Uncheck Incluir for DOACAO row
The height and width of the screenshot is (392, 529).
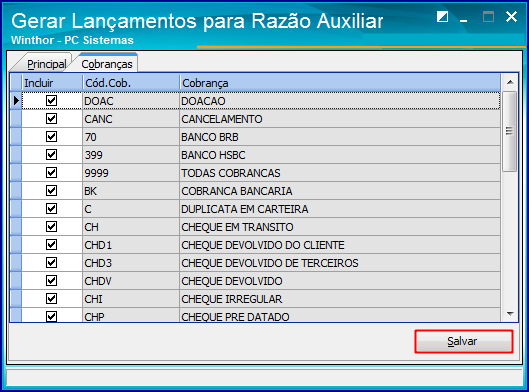coord(52,101)
